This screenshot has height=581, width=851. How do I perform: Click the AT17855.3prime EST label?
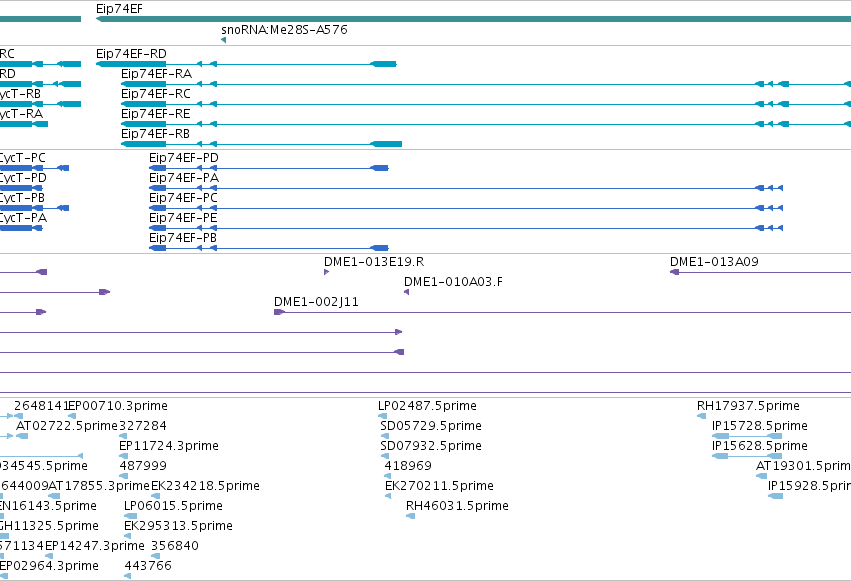(99, 486)
